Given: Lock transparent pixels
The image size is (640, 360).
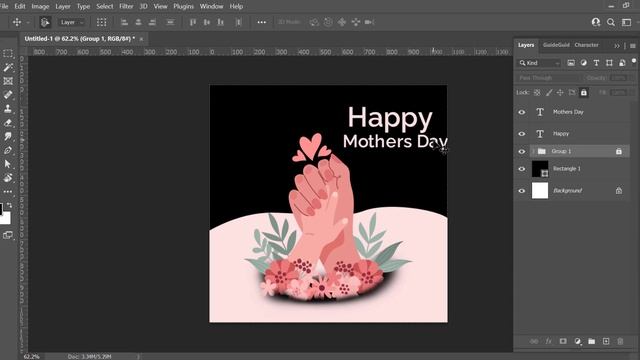Looking at the screenshot, I should click(537, 93).
